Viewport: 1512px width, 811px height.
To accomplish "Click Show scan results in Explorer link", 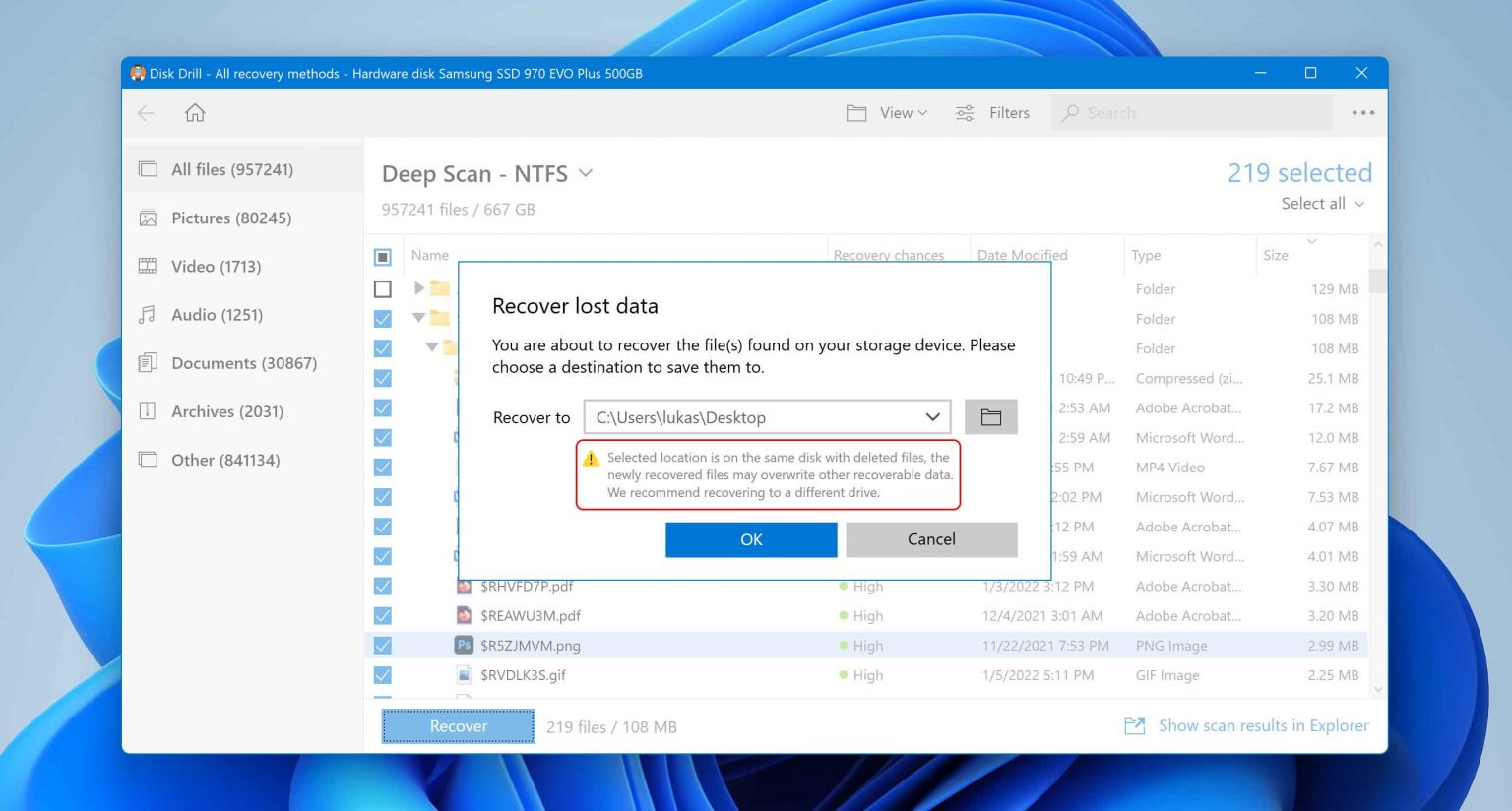I will [1264, 725].
